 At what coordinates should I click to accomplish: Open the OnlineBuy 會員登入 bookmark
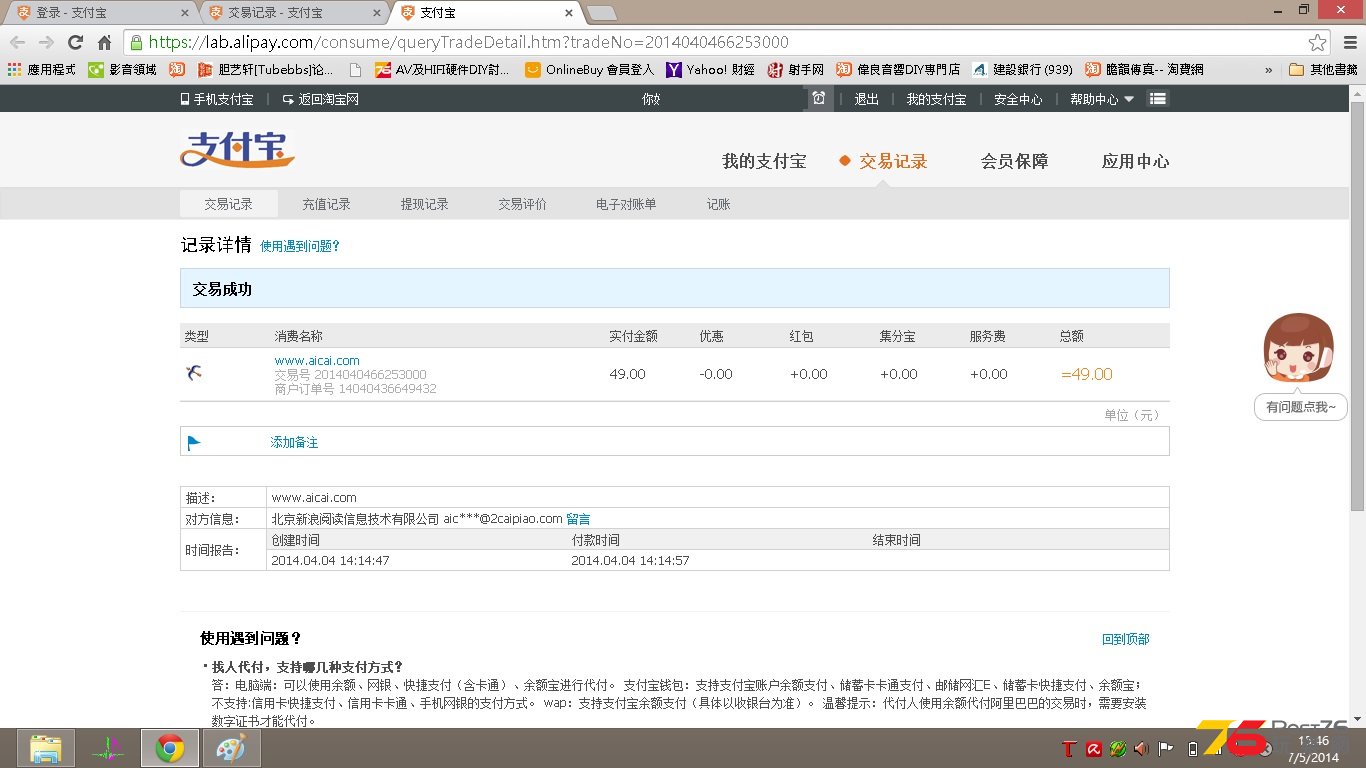[x=589, y=69]
